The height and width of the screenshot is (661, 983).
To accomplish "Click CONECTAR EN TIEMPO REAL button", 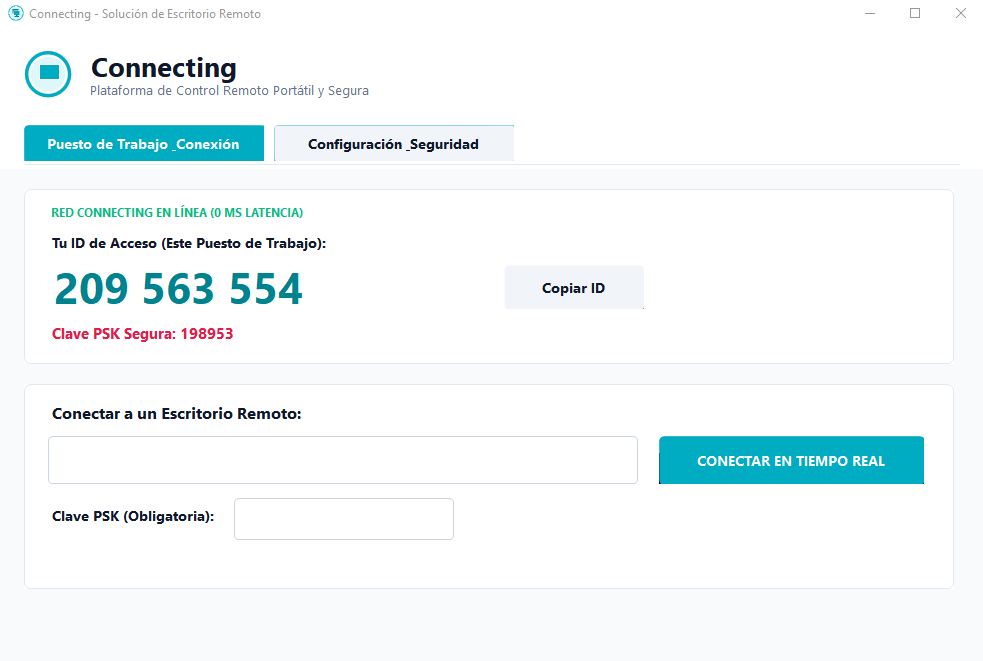I will pos(791,460).
